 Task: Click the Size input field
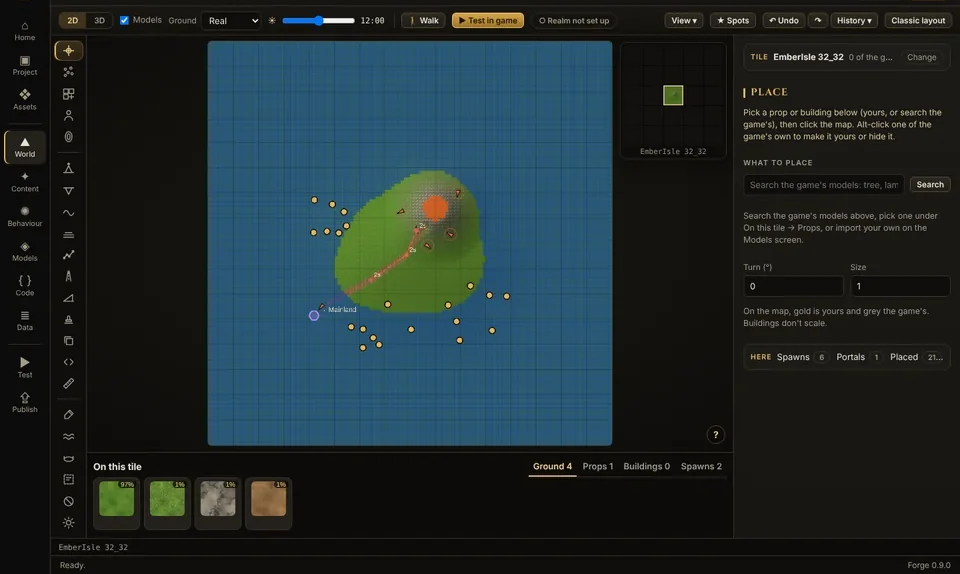899,286
